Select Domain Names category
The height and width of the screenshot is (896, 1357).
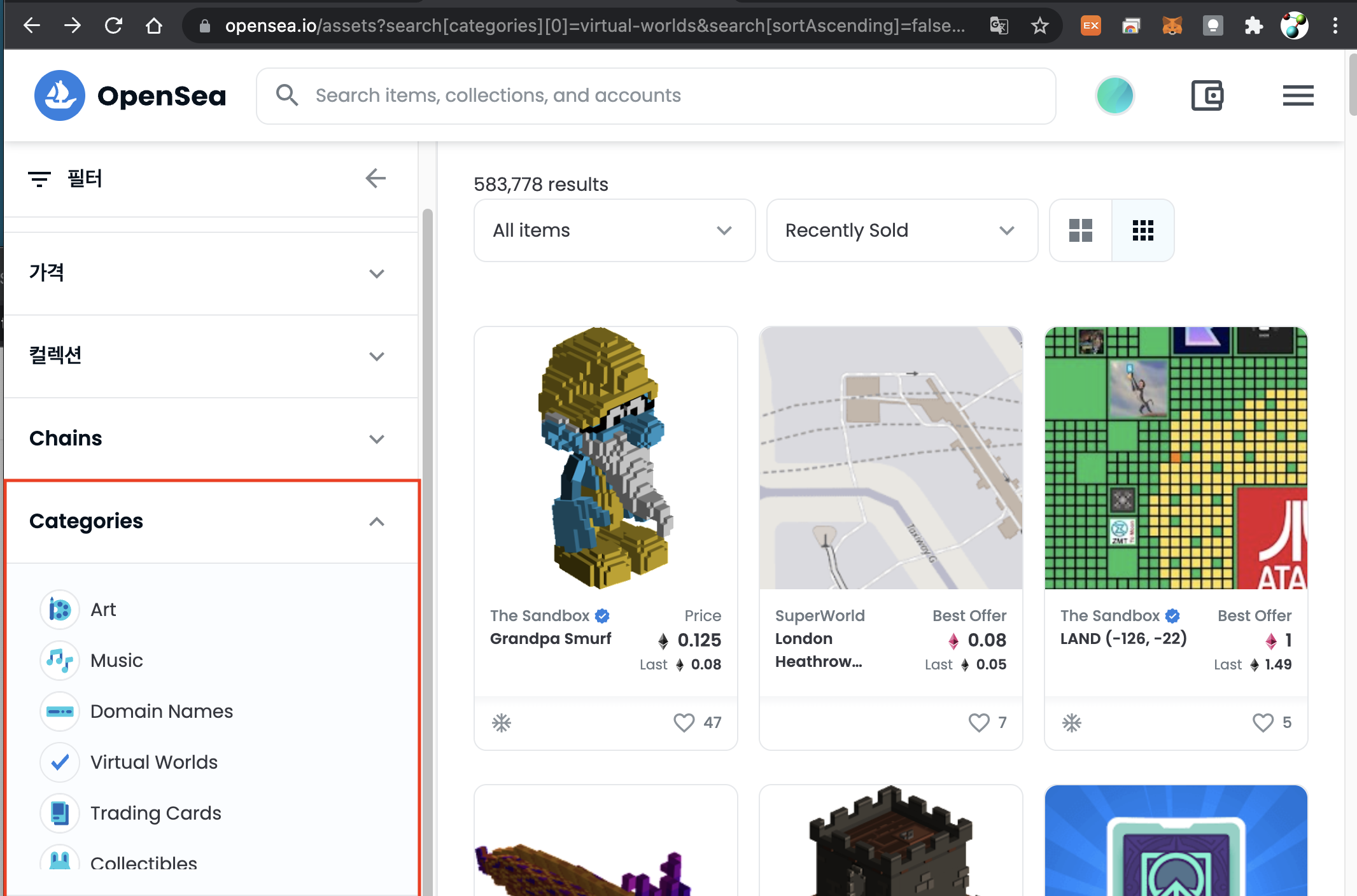point(161,711)
